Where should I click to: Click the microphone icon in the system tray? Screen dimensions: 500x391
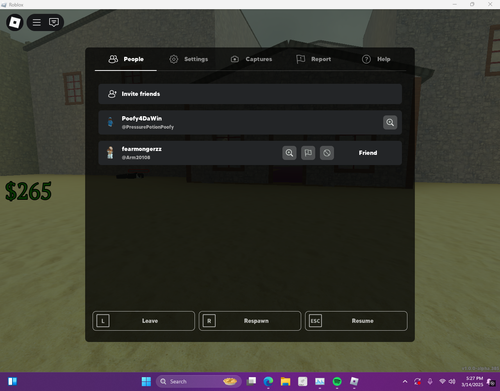coord(430,381)
